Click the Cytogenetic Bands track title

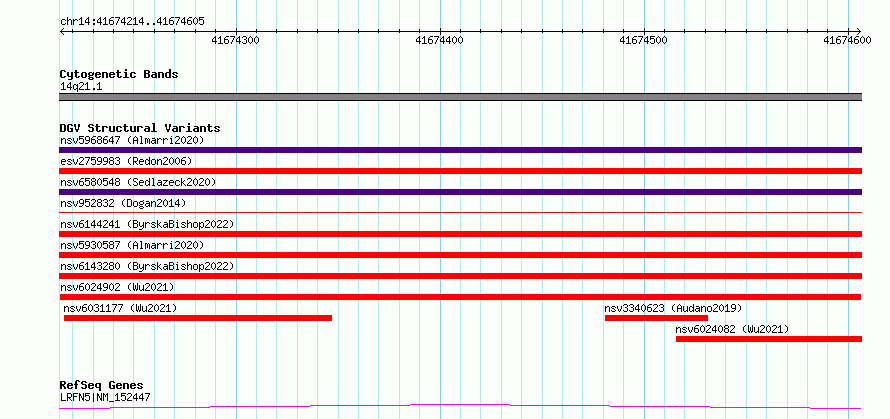pos(119,74)
